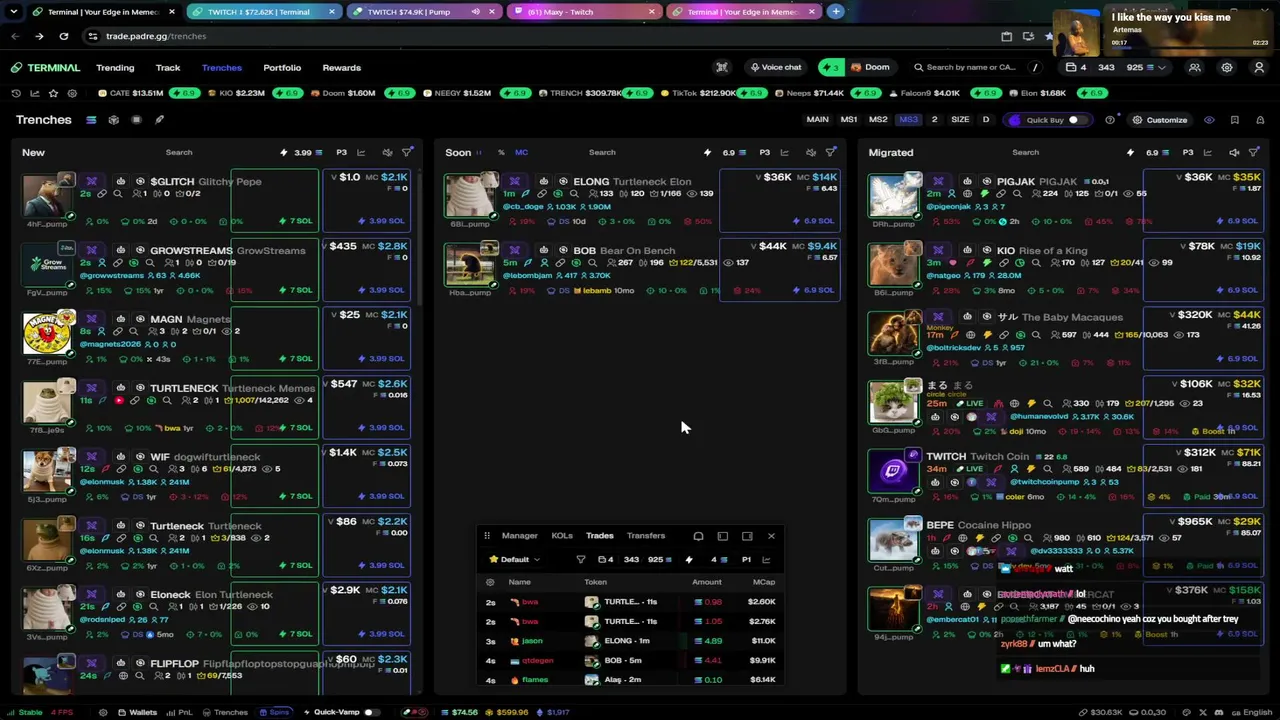1280x720 pixels.
Task: Select the Solana chain icon beside Trenches
Action: point(90,120)
